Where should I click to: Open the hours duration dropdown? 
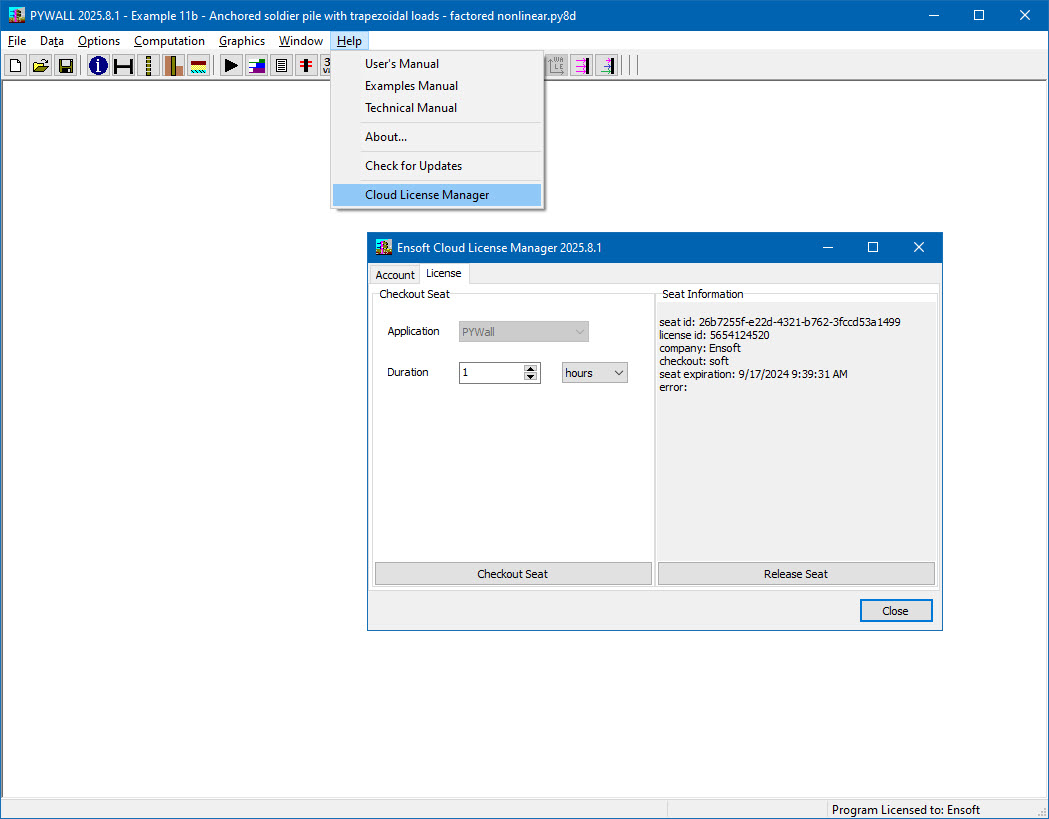pyautogui.click(x=594, y=372)
